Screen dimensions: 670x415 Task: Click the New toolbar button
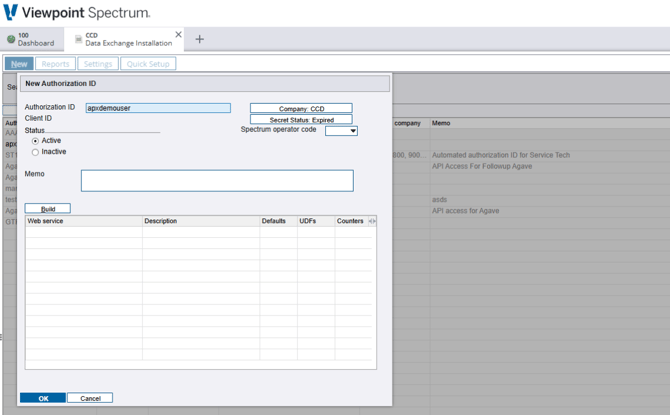(x=19, y=64)
